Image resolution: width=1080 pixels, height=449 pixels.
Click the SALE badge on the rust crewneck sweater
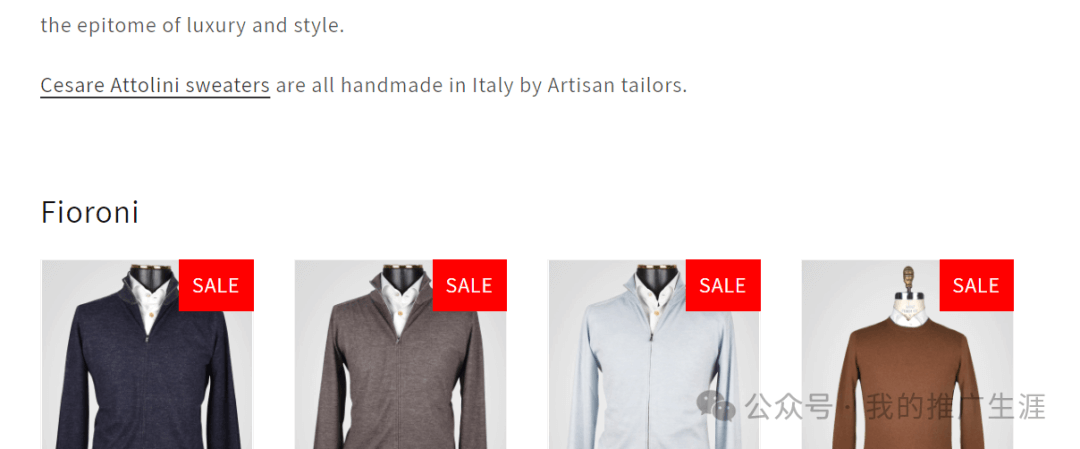977,285
